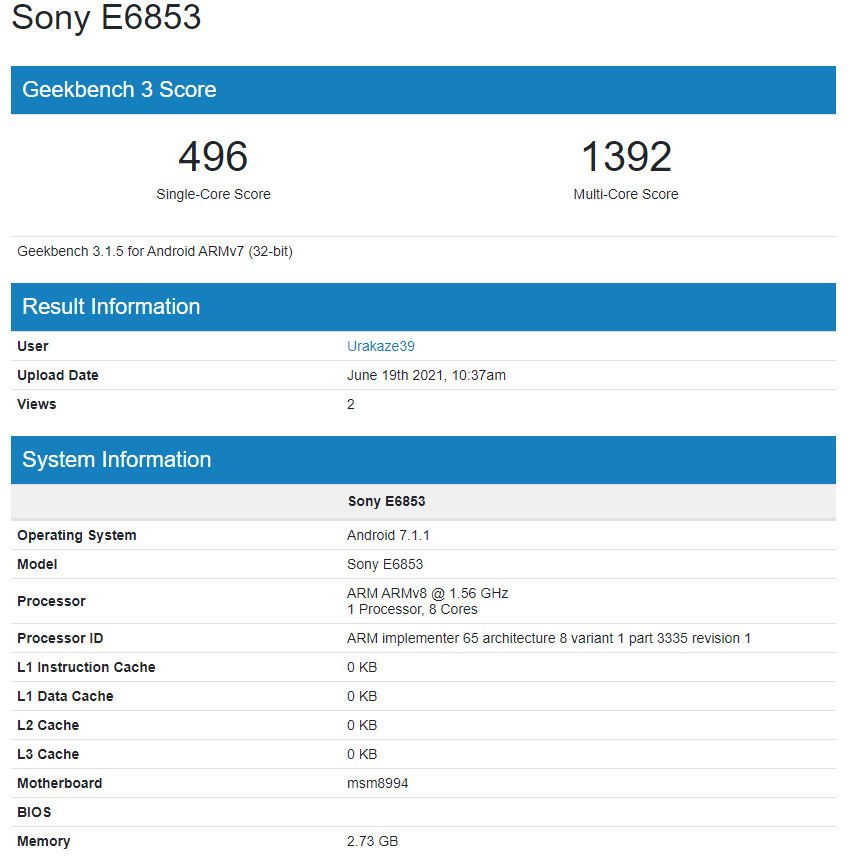Select the ARM implementer 65 architecture value
The image size is (849, 862).
(549, 638)
